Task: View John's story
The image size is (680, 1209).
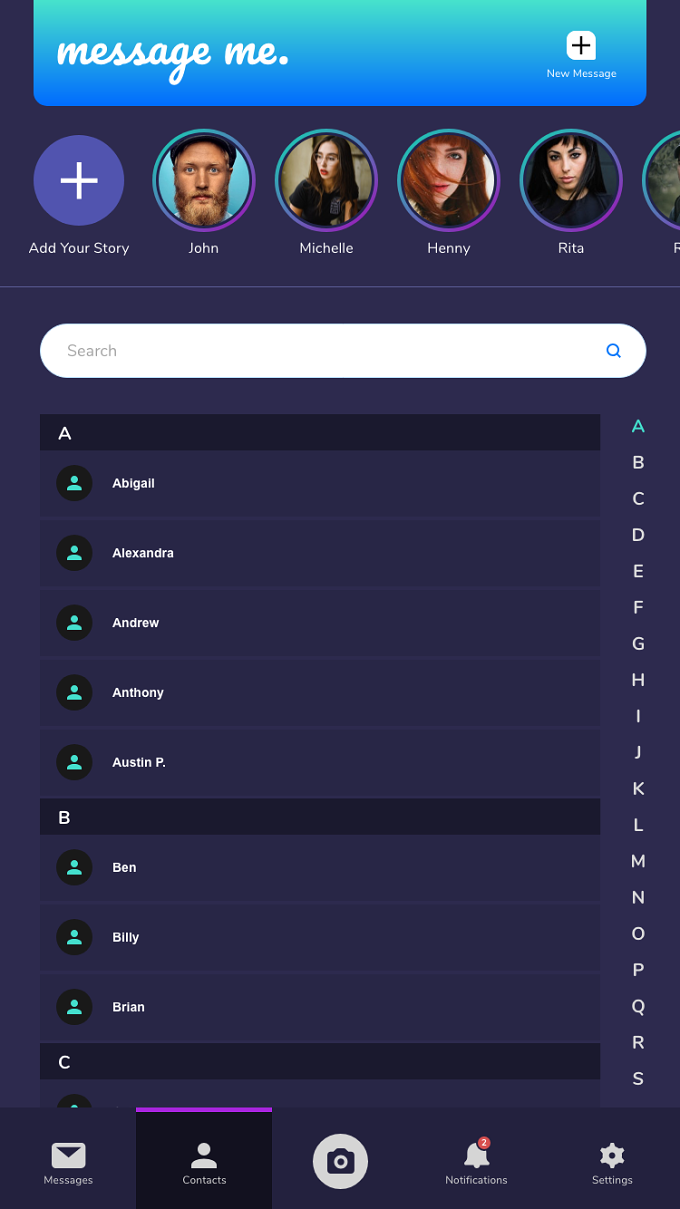Action: coord(204,181)
